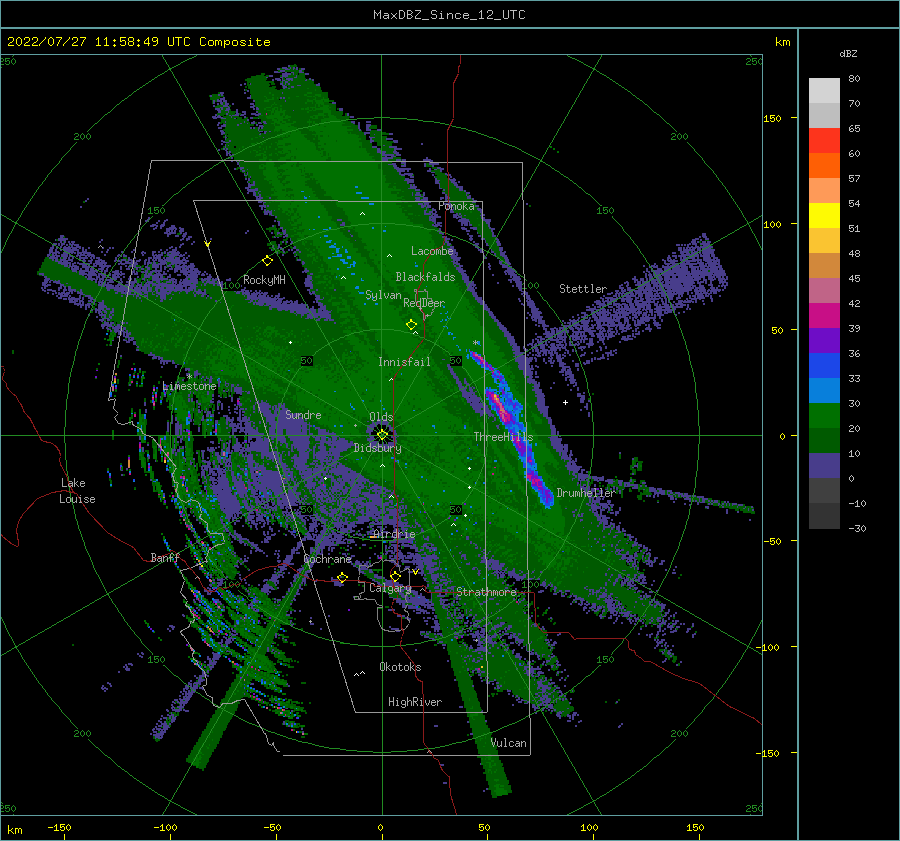The width and height of the screenshot is (900, 841).
Task: Click the Blackfalds town label
Action: click(x=425, y=277)
